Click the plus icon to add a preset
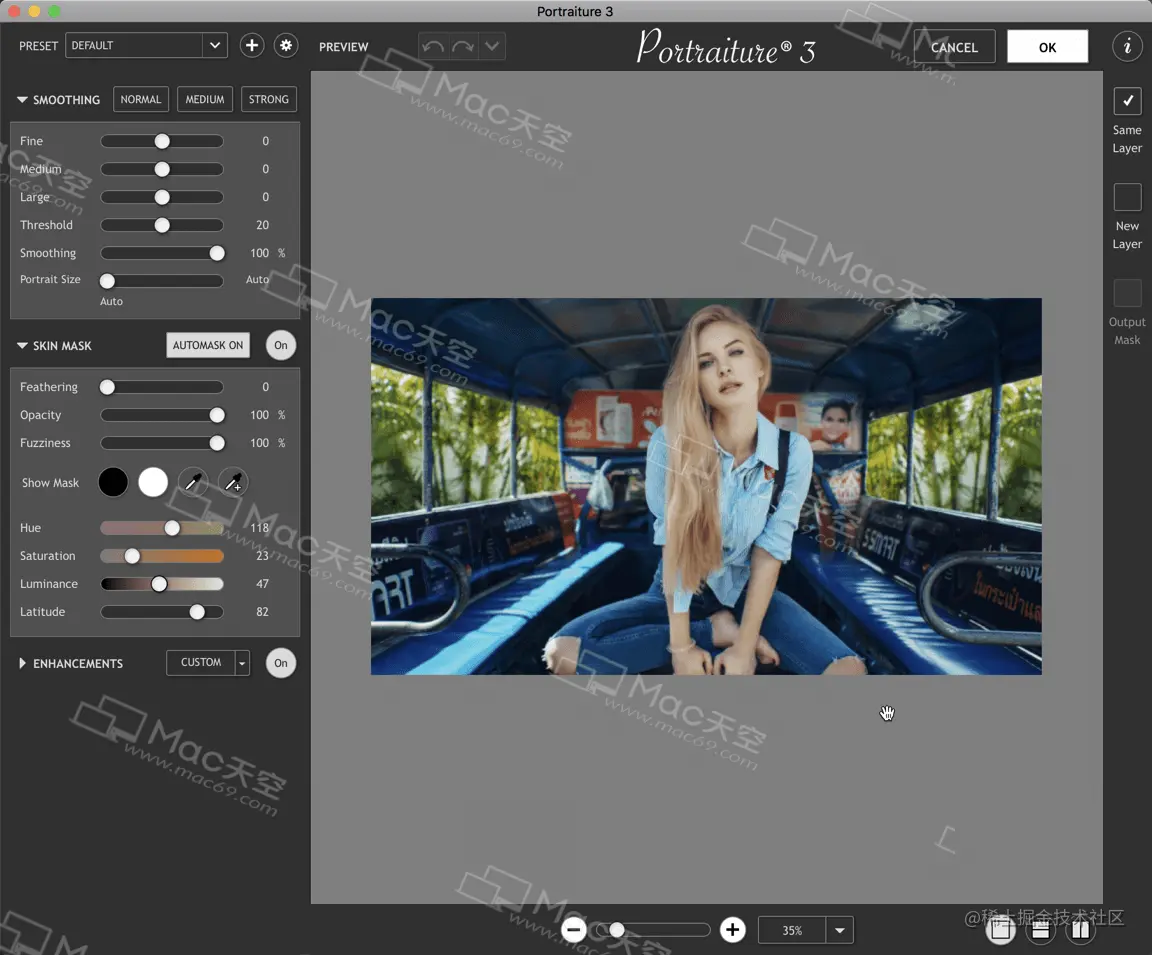 (x=251, y=45)
